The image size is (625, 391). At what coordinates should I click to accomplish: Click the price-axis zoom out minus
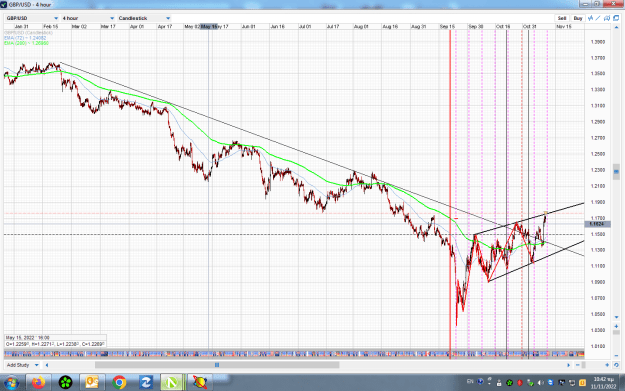tap(616, 355)
